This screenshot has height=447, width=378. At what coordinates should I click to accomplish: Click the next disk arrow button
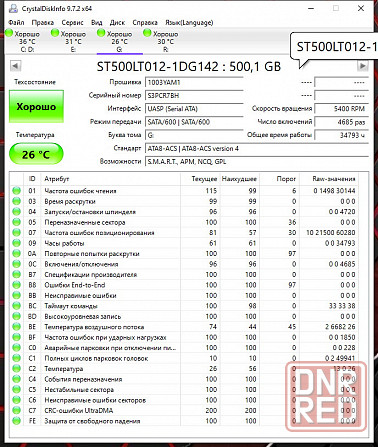pyautogui.click(x=363, y=66)
